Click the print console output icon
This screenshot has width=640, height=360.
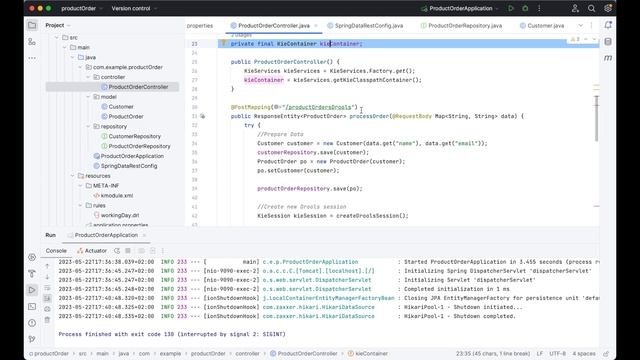click(47, 309)
